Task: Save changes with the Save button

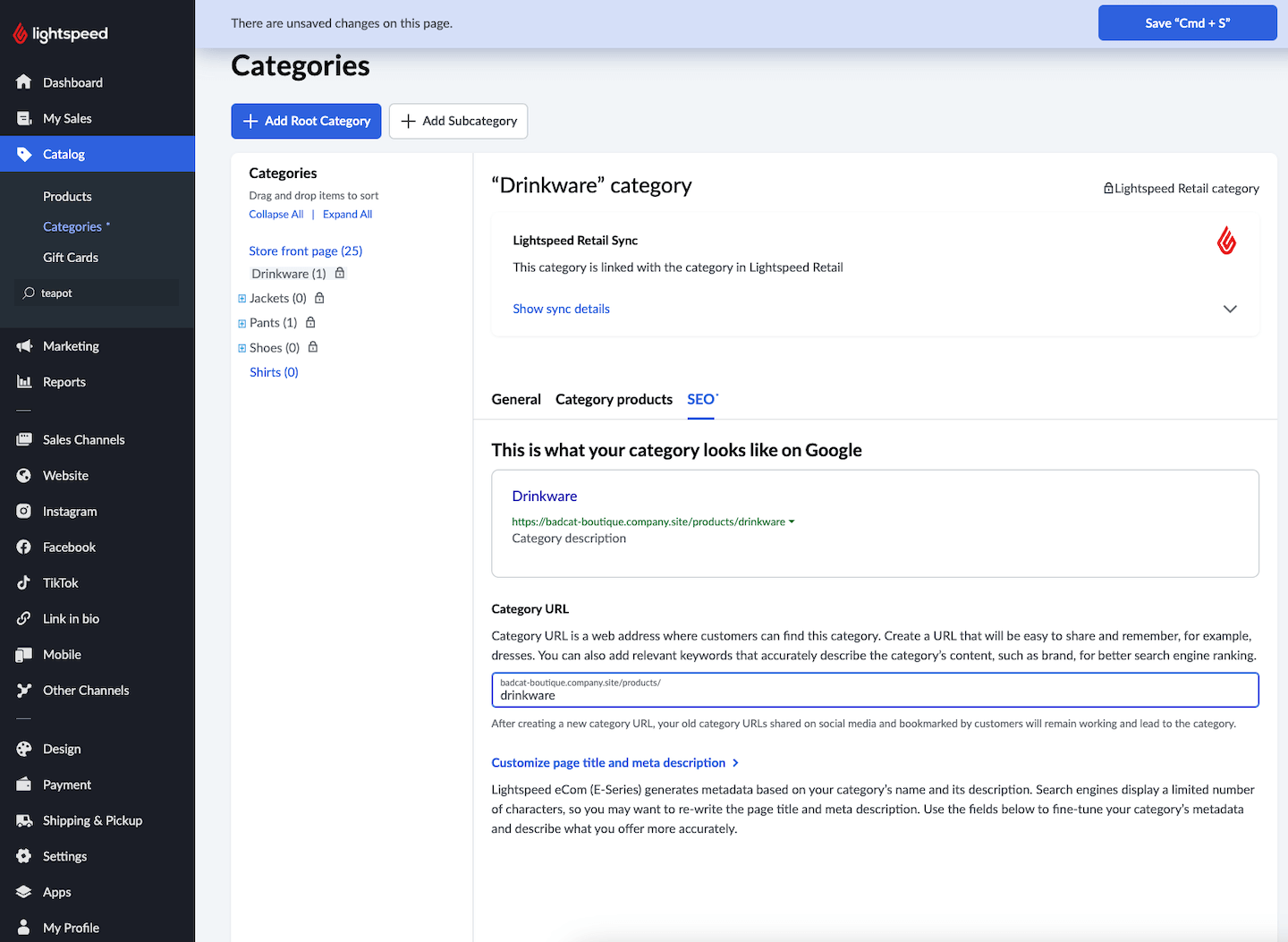Action: click(1187, 23)
